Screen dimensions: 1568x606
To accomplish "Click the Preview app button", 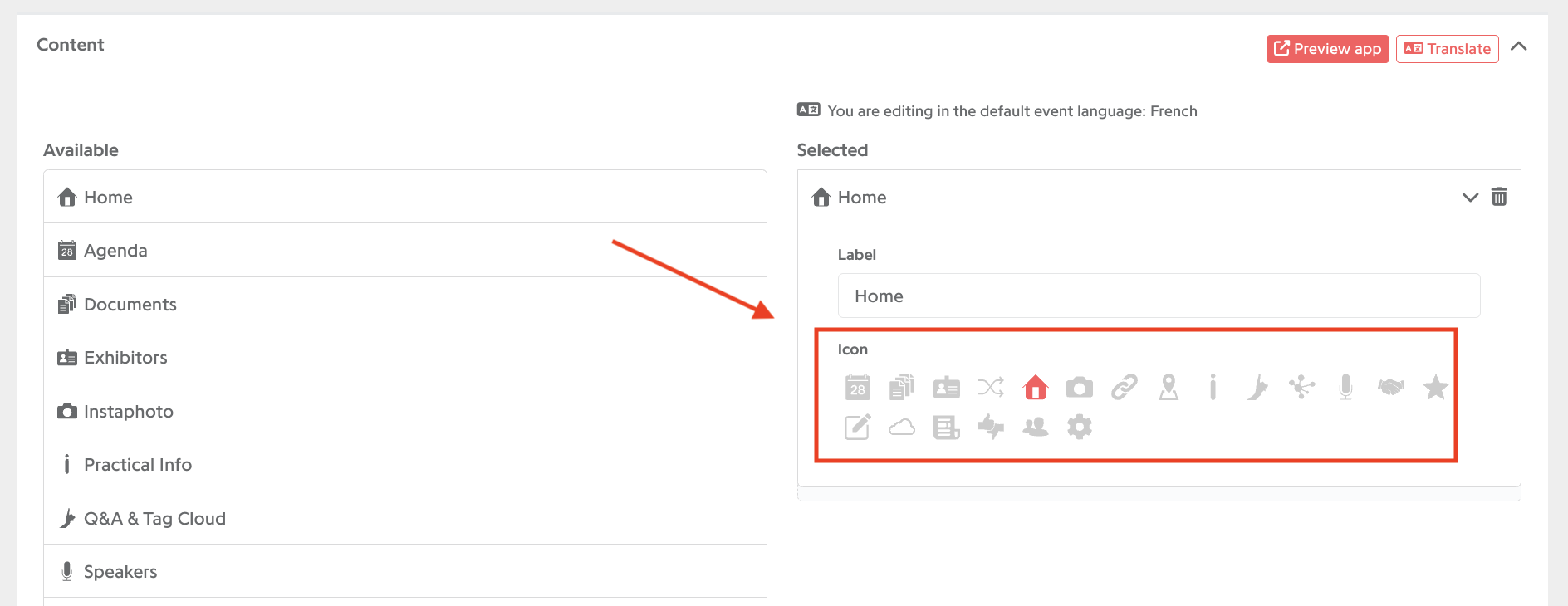I will point(1327,49).
